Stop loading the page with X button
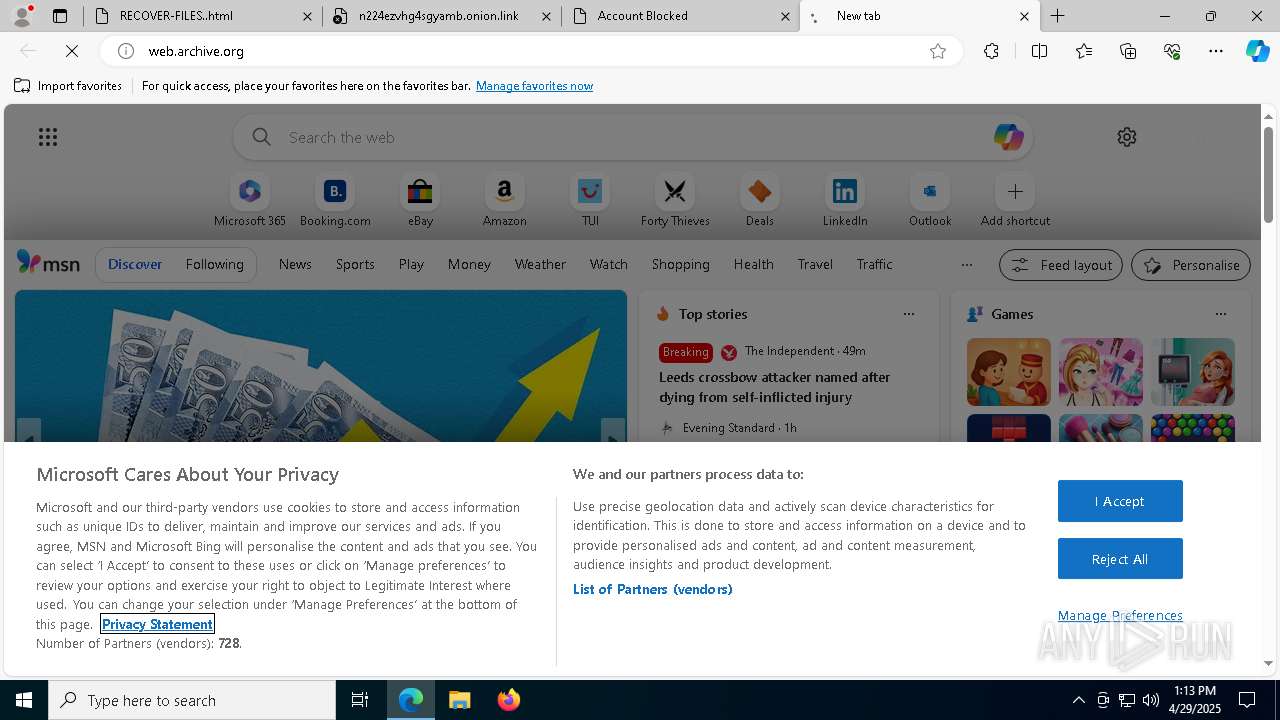 (x=72, y=51)
